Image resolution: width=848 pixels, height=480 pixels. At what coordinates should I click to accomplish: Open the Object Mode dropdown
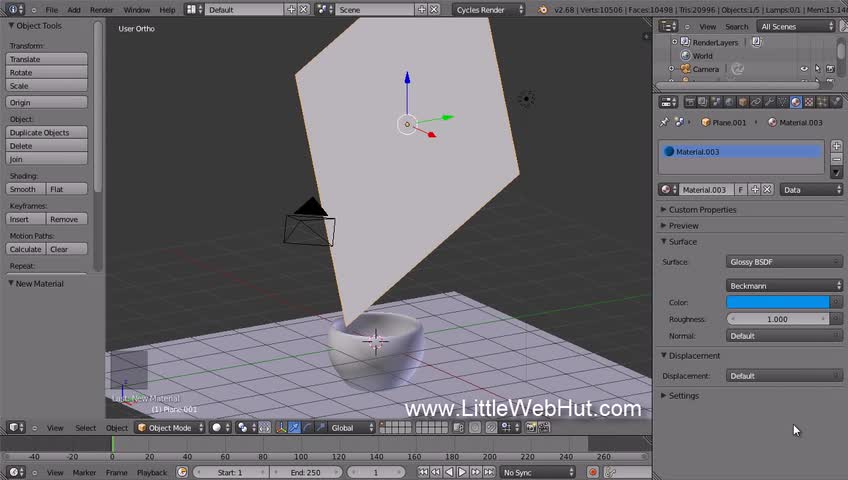click(x=170, y=428)
